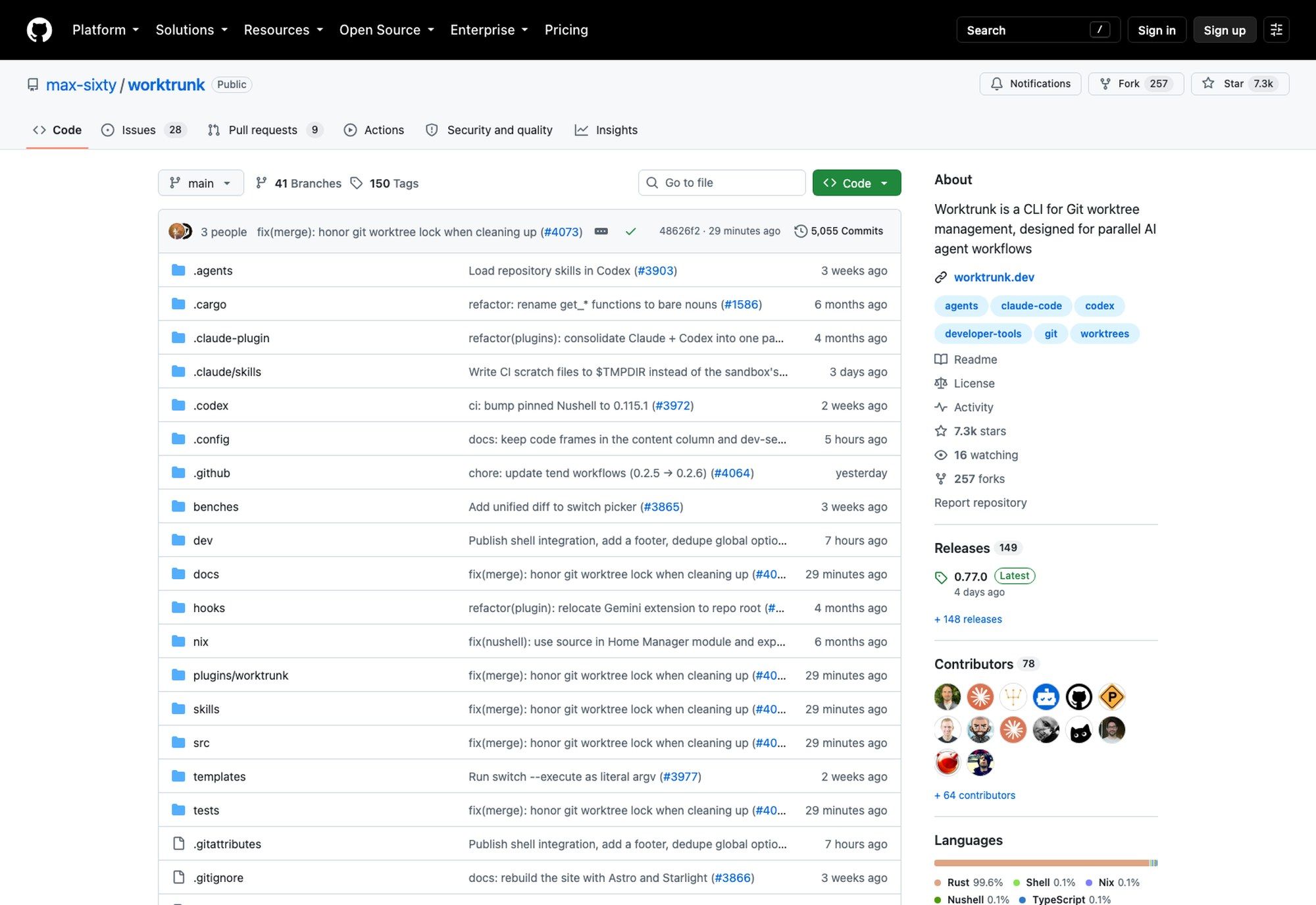Image resolution: width=1316 pixels, height=905 pixels.
Task: Click the Shell language color dot
Action: pyautogui.click(x=1017, y=883)
